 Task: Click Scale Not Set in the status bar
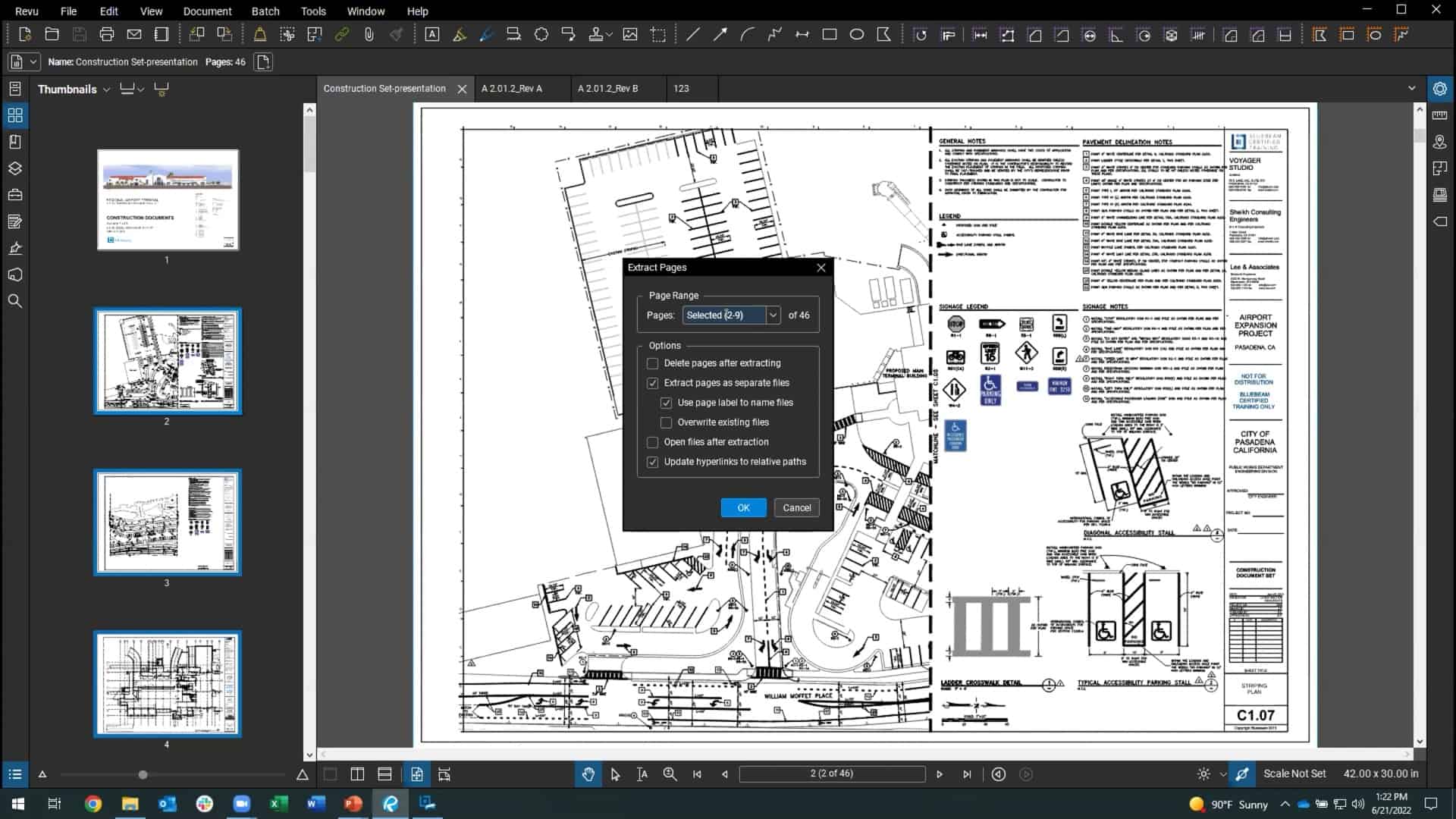tap(1294, 774)
